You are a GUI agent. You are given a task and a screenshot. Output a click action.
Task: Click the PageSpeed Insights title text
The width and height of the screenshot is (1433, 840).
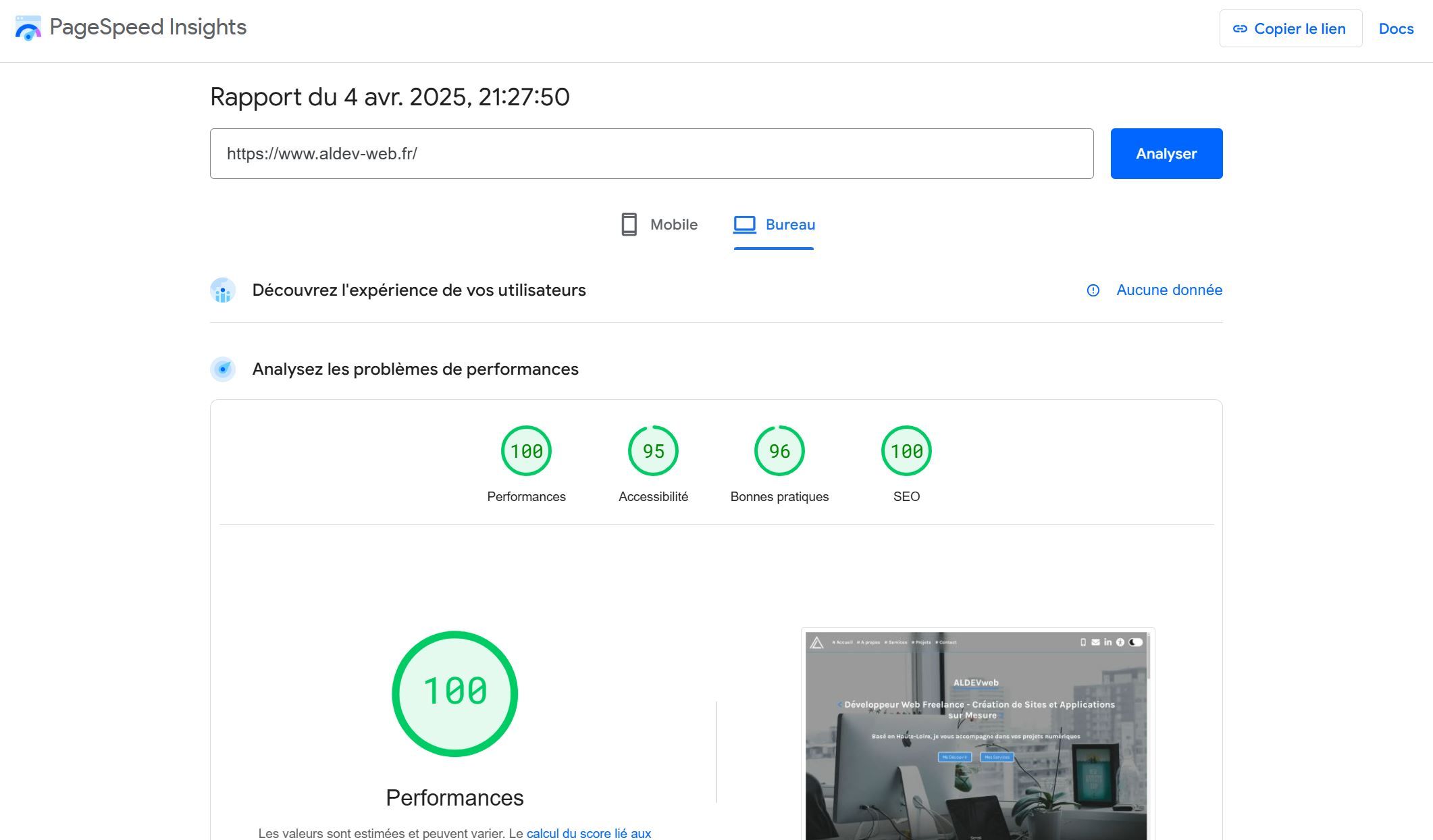pos(148,27)
